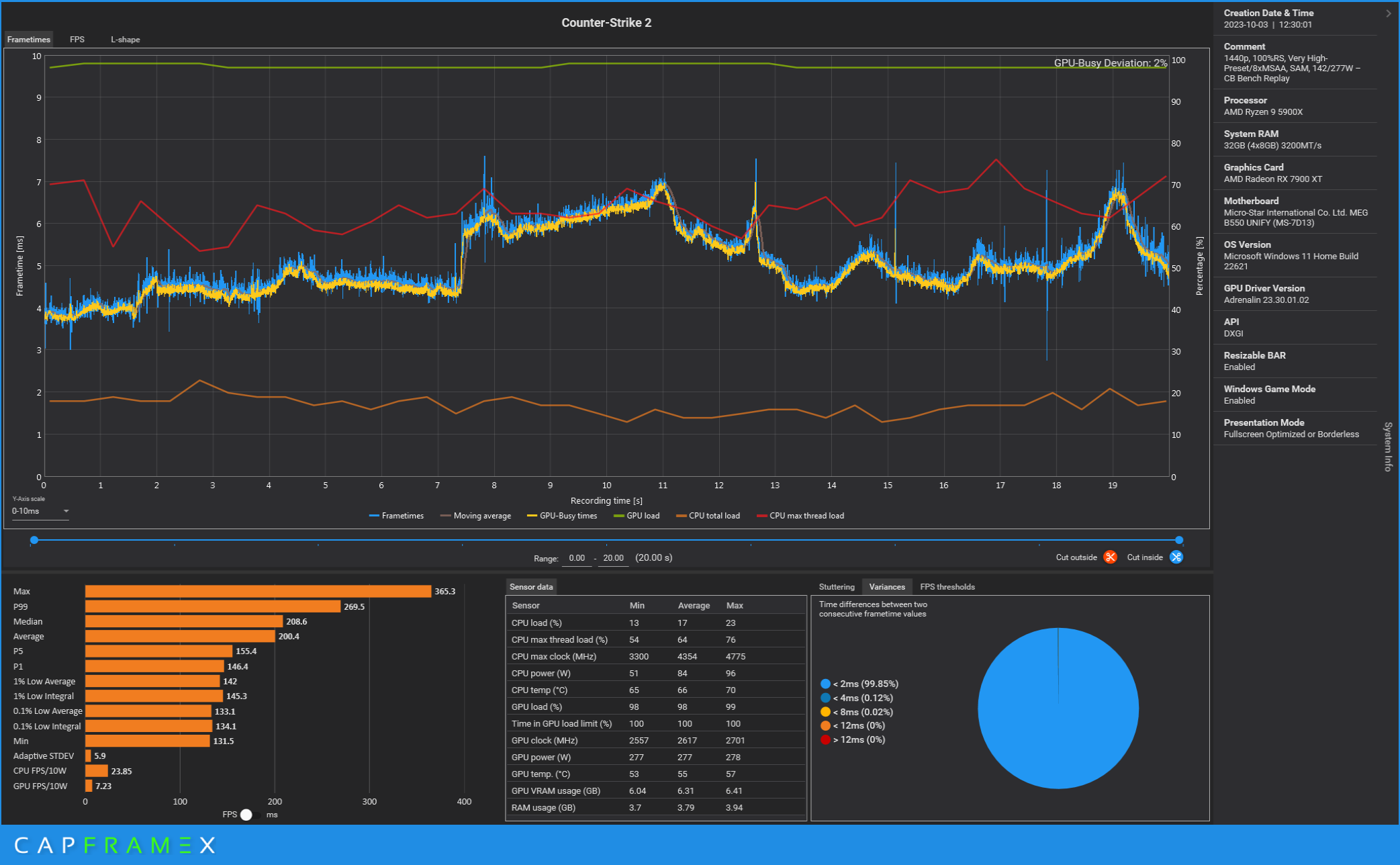The width and height of the screenshot is (1400, 865).
Task: Click the range end value field
Action: tap(612, 558)
